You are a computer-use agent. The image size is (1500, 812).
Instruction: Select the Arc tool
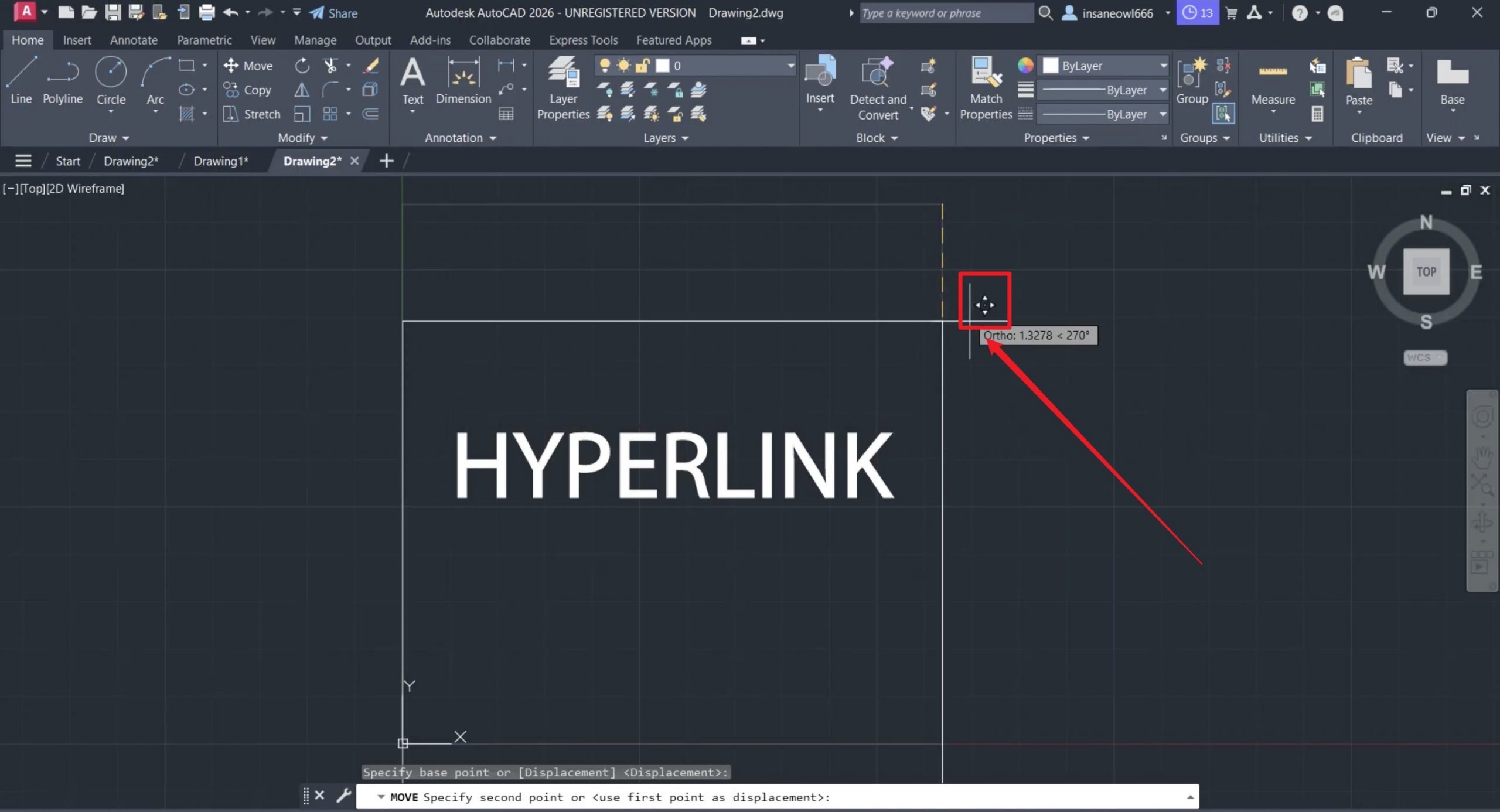click(x=155, y=81)
